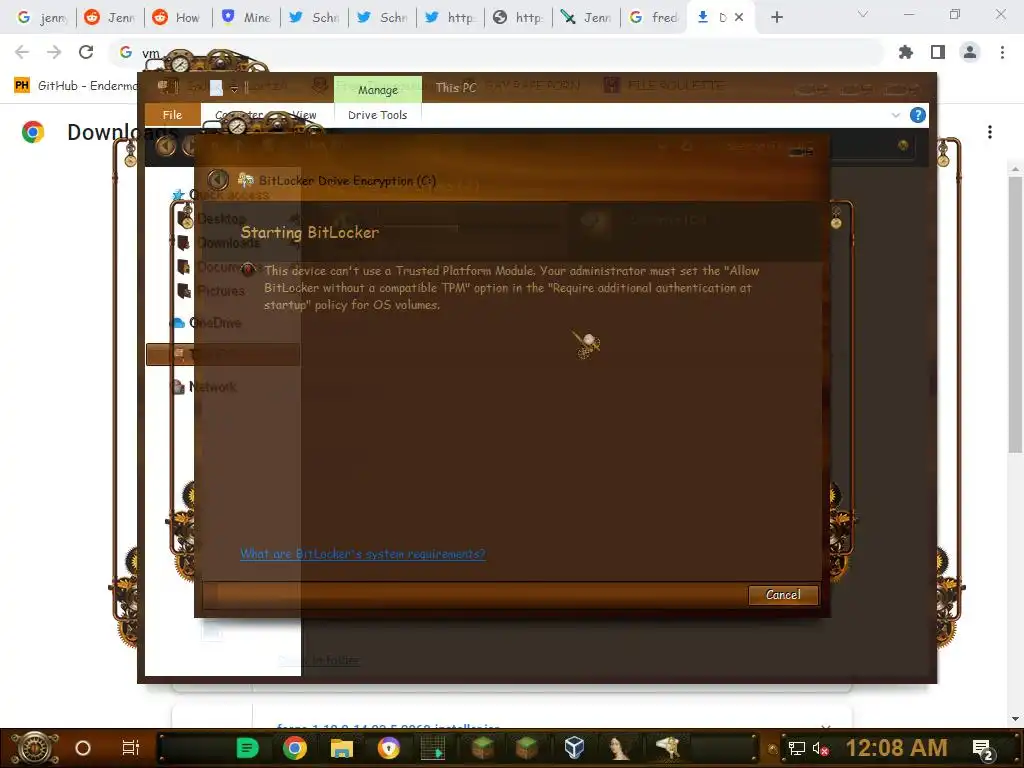1024x768 pixels.
Task: Switch to first 'Jenn' Reddit tab
Action: point(110,18)
